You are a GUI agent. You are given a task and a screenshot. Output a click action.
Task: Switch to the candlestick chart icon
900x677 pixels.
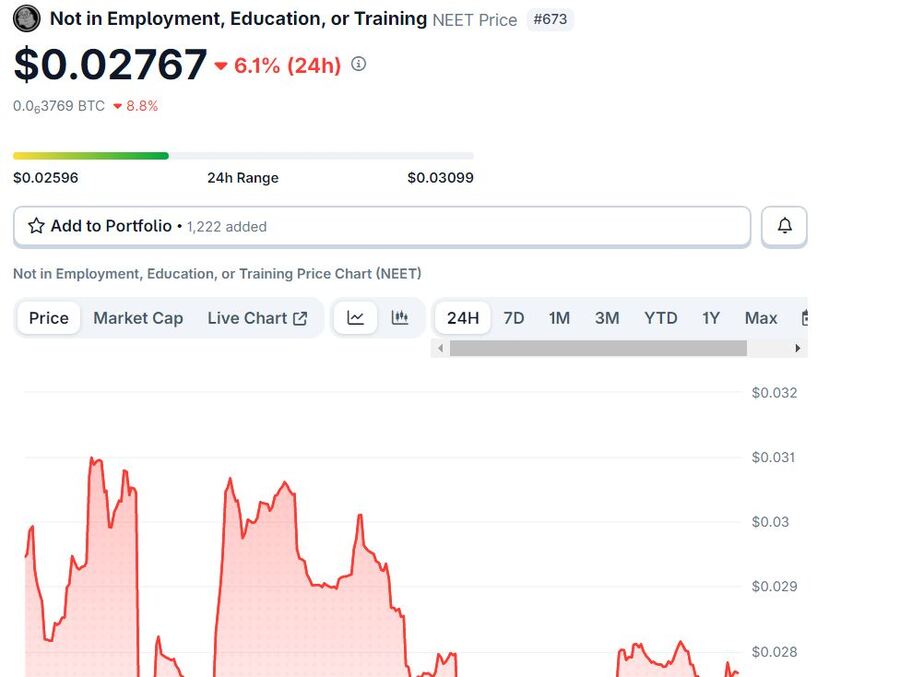pos(399,317)
